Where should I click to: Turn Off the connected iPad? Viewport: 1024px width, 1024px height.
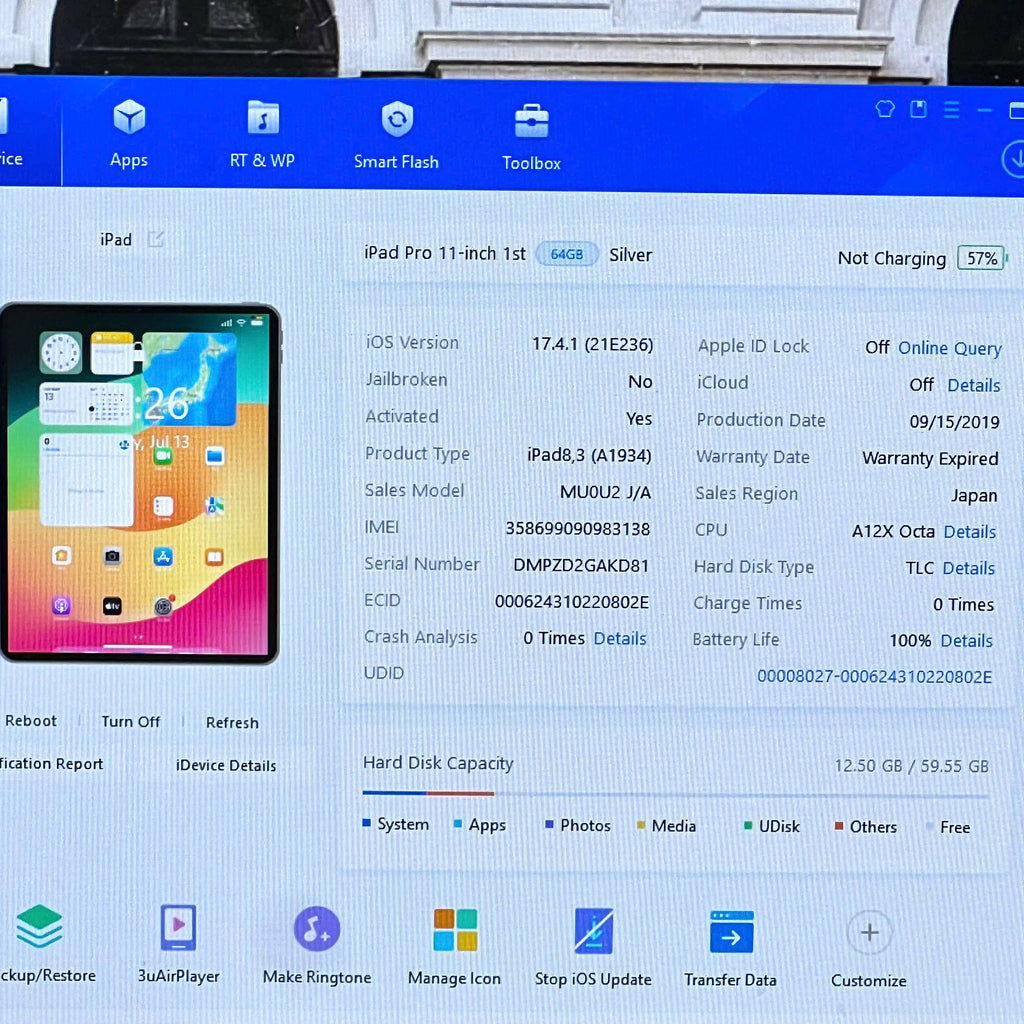click(131, 721)
